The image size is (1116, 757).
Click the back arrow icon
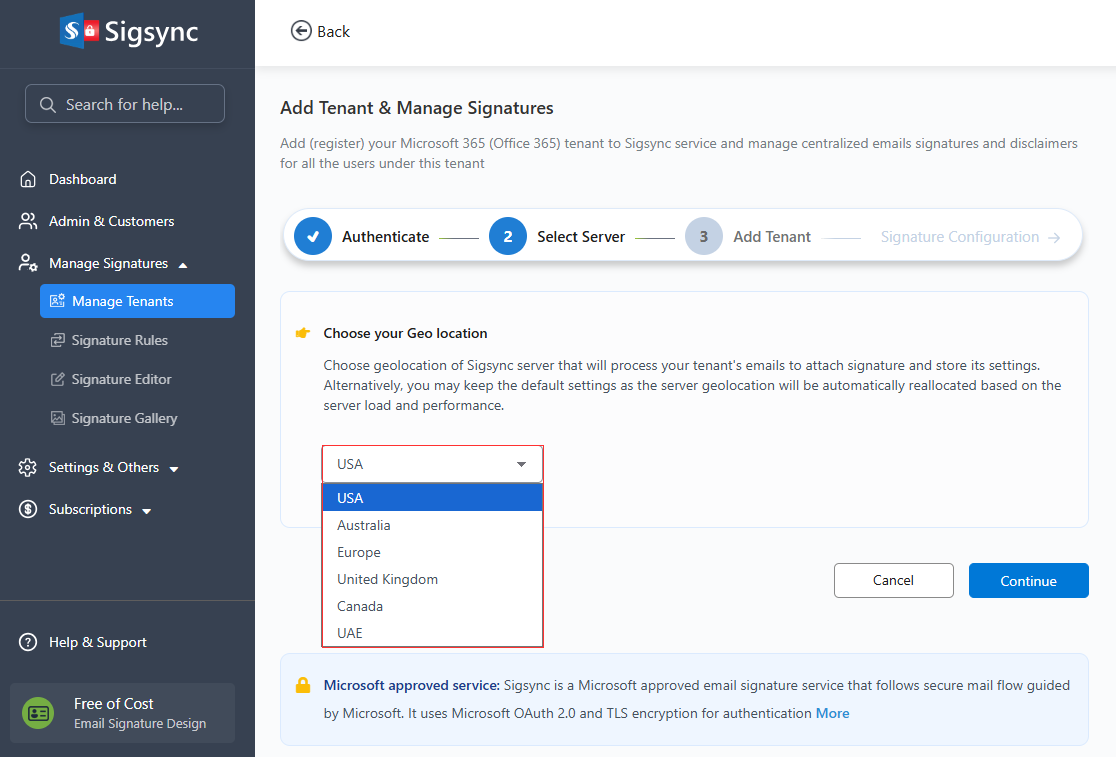coord(301,31)
